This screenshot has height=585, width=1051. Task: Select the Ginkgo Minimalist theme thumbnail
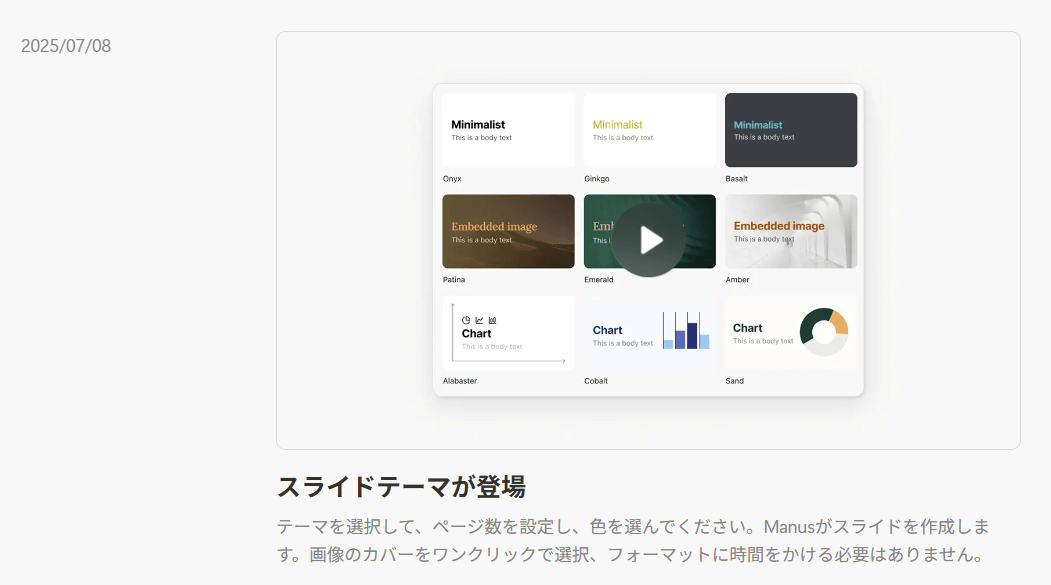coord(650,130)
